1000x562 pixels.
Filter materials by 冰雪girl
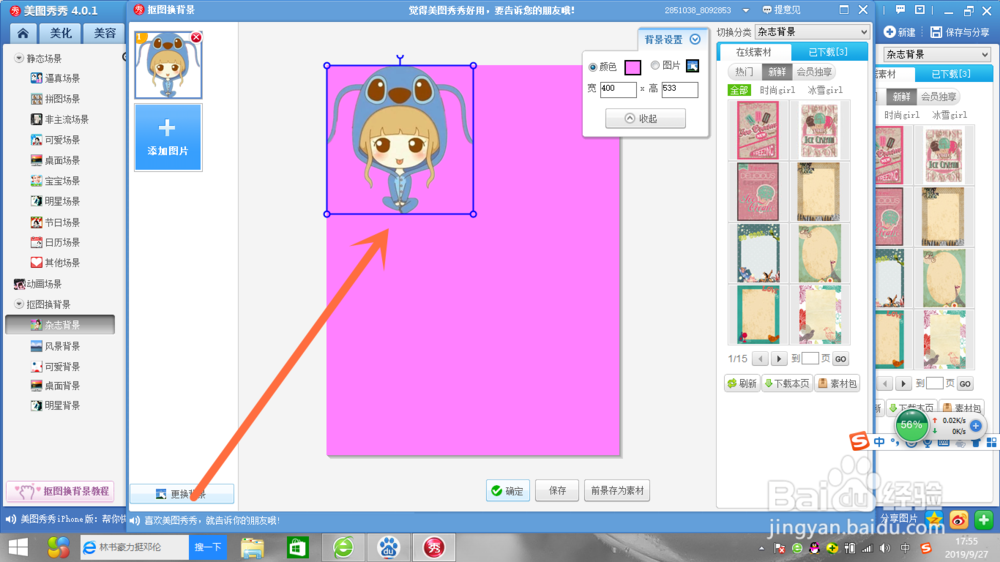(x=825, y=90)
